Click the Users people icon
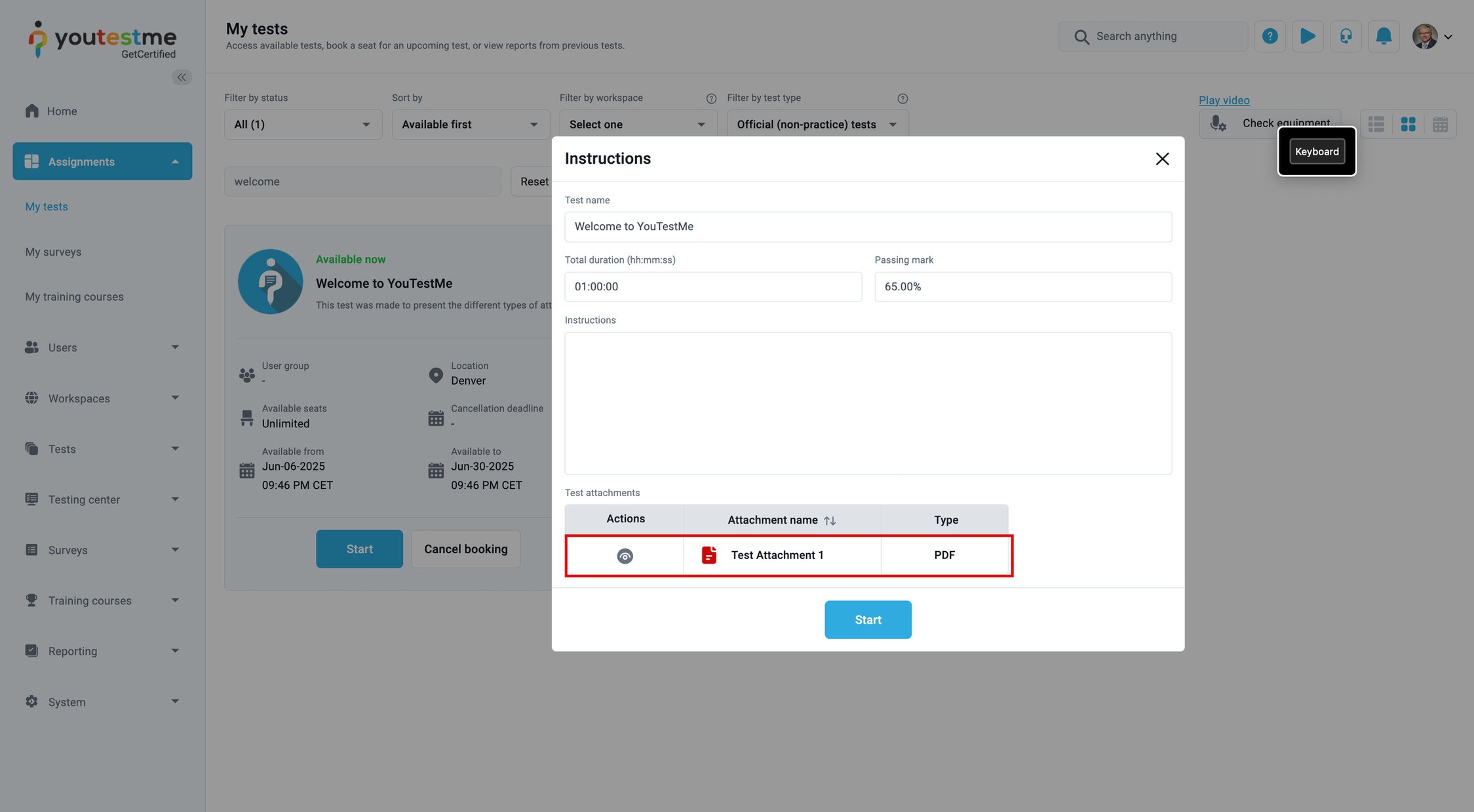Image resolution: width=1474 pixels, height=812 pixels. [31, 347]
